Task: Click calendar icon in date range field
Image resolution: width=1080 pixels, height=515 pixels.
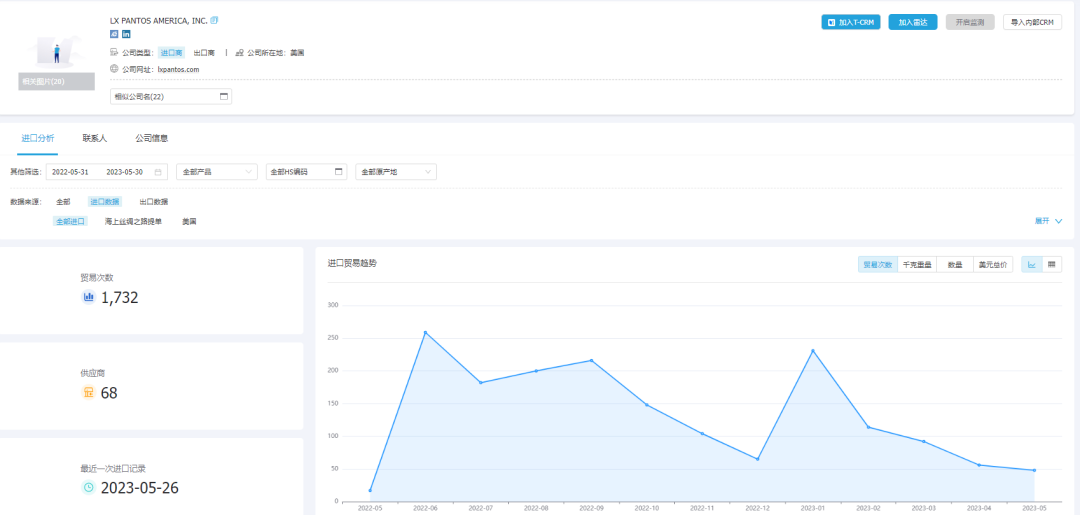Action: point(157,172)
